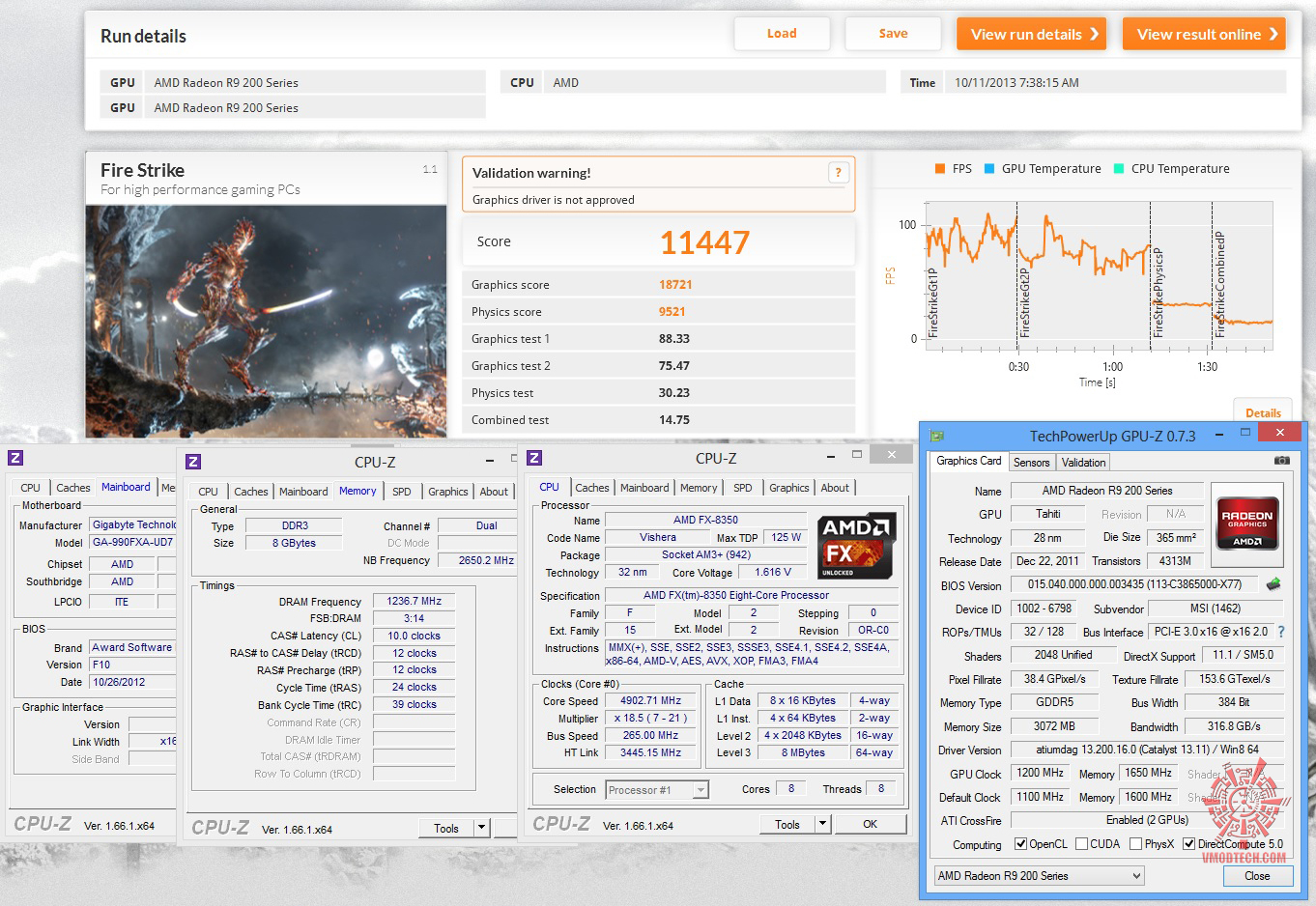
Task: Click the GPU Clock 1200 MHz field
Action: point(1041,773)
